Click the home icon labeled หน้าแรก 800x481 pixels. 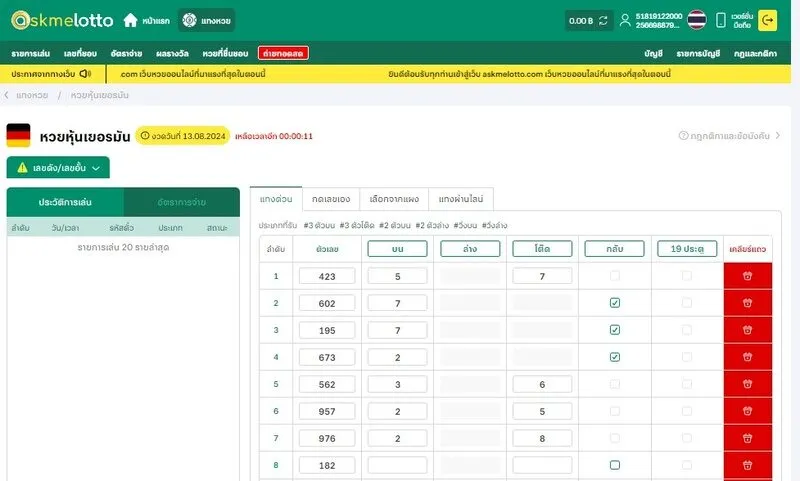[x=130, y=20]
